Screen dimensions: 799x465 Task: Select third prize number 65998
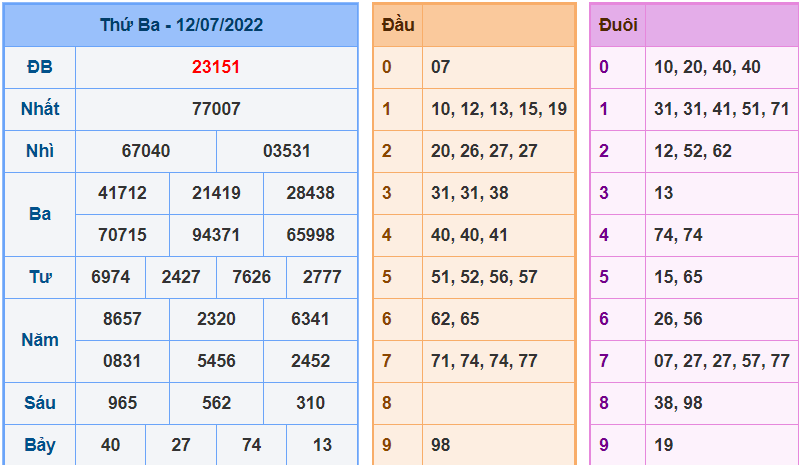(310, 235)
